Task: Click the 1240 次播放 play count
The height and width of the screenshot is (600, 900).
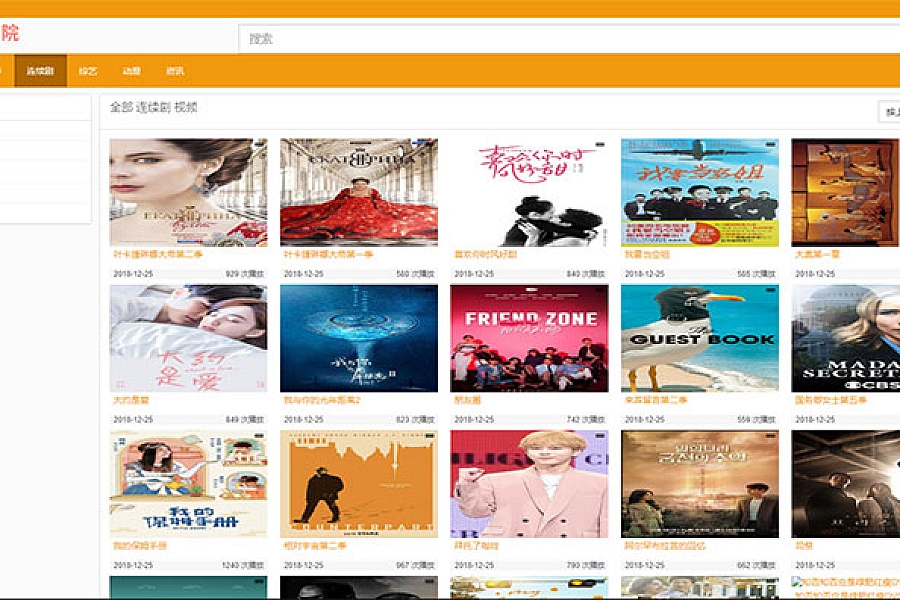Action: (243, 566)
